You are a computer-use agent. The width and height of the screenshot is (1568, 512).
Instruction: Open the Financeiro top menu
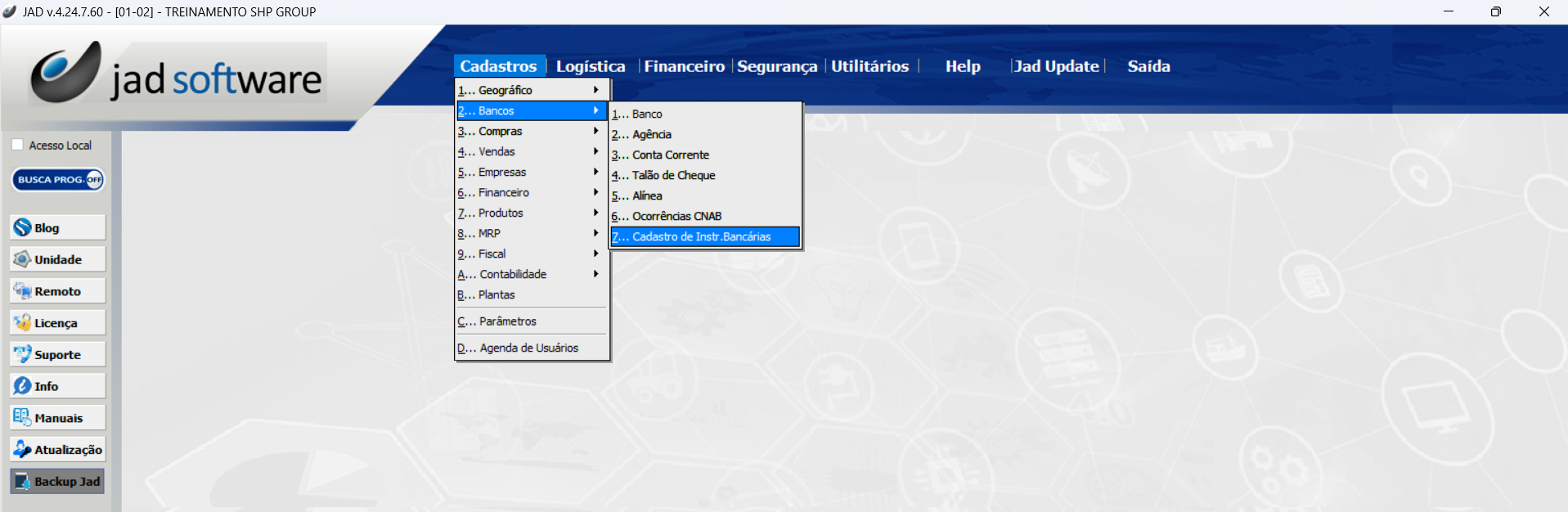tap(684, 66)
